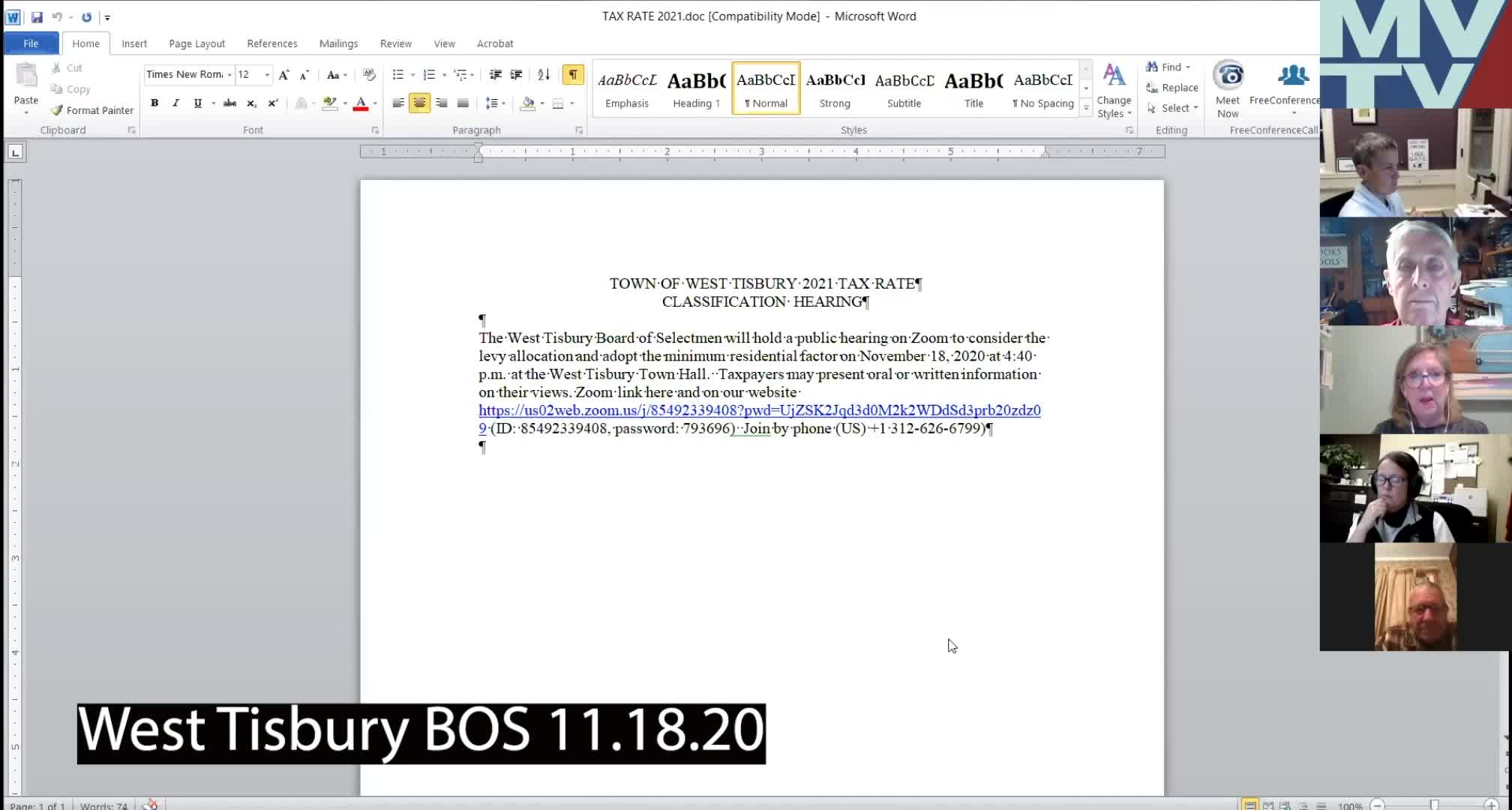Click the Find button
Screen dimensions: 1512x810
pyautogui.click(x=1168, y=67)
